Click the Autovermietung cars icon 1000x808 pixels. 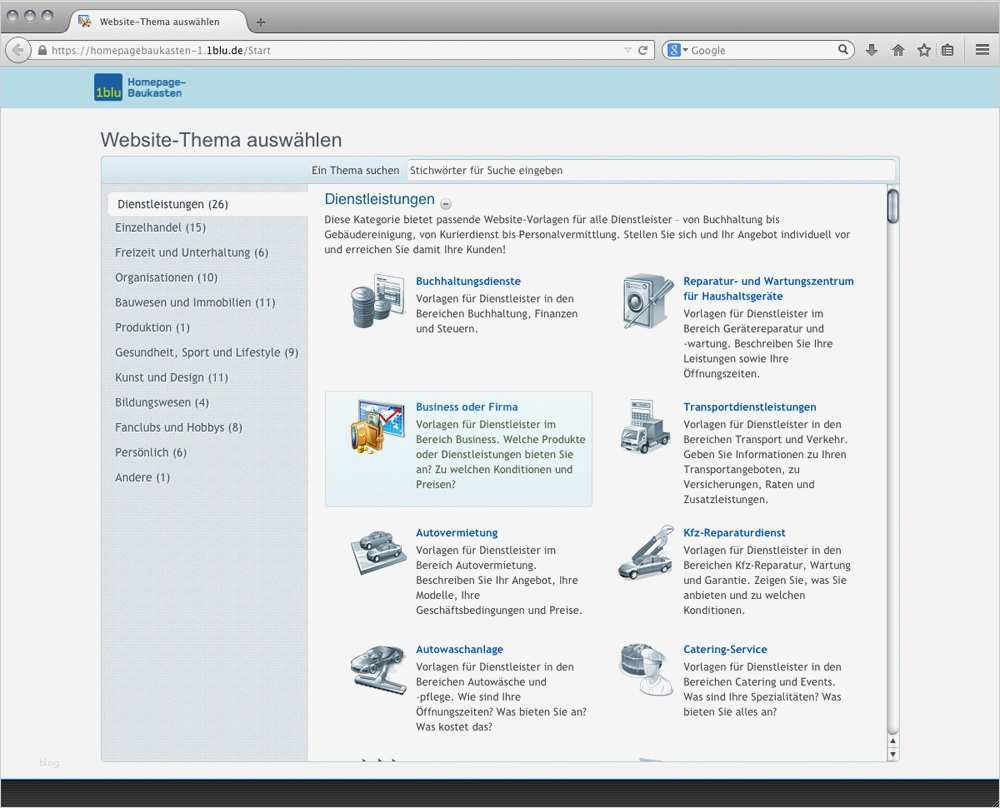[378, 552]
